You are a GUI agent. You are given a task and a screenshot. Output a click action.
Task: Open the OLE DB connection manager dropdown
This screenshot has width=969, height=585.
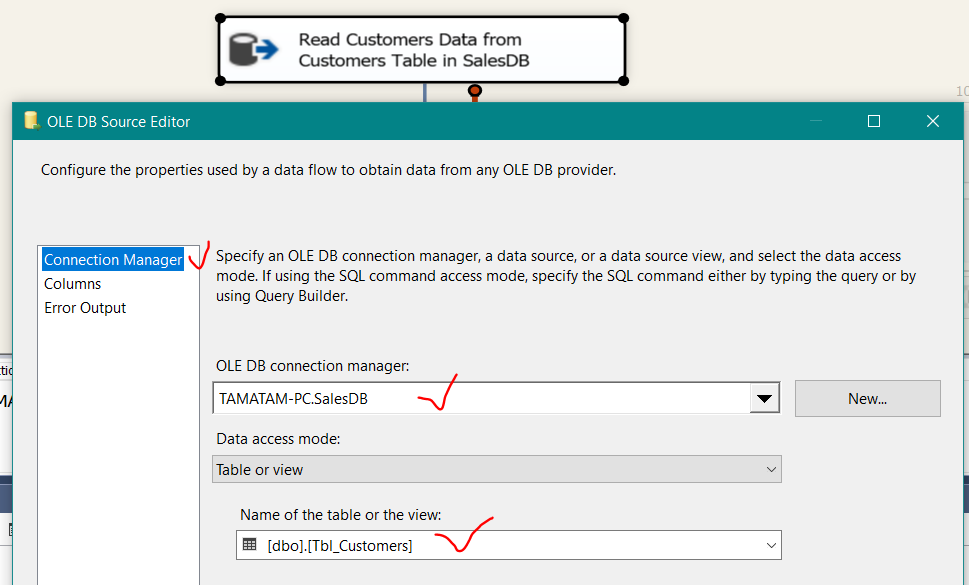[x=765, y=398]
